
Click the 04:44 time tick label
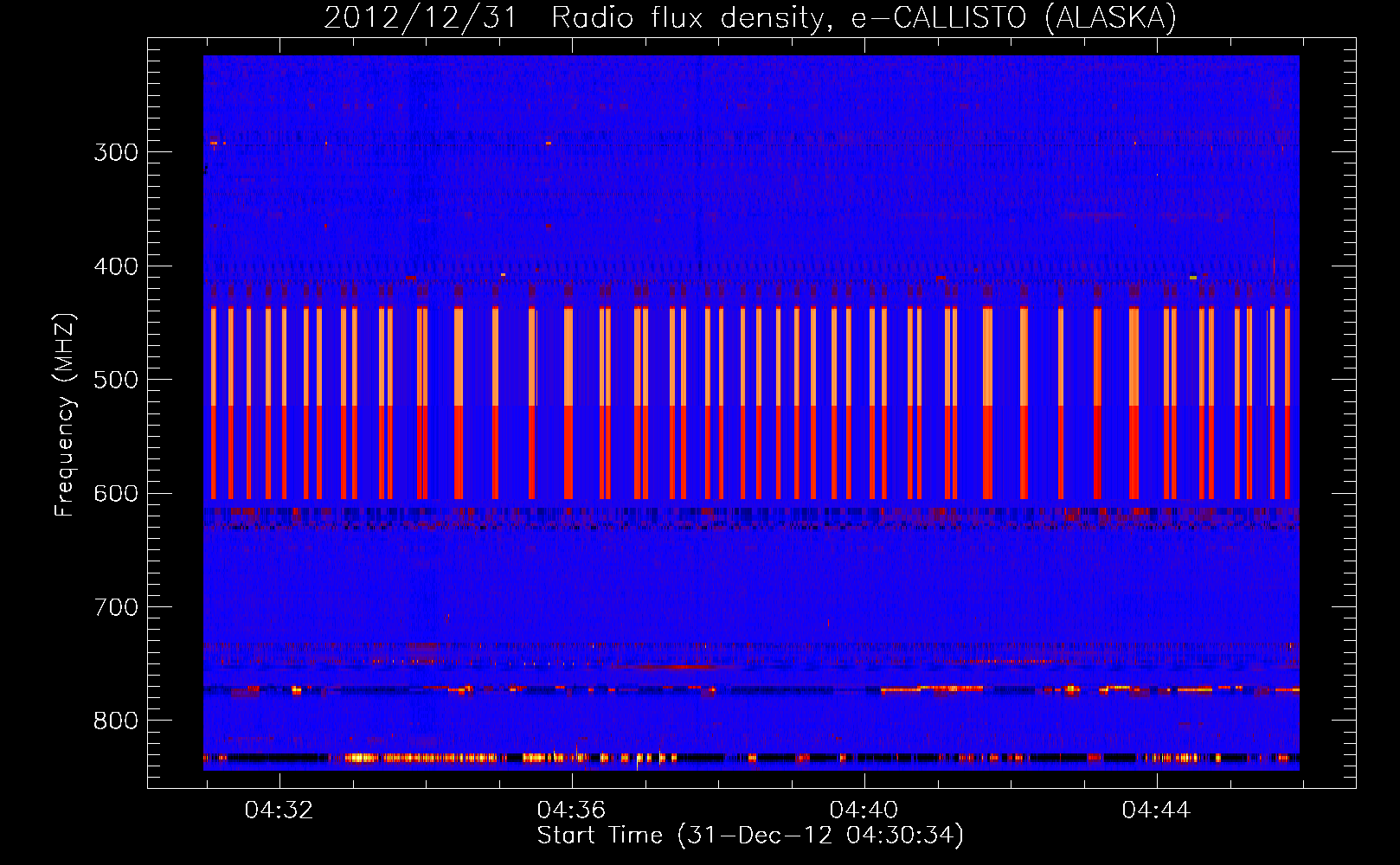point(1156,811)
